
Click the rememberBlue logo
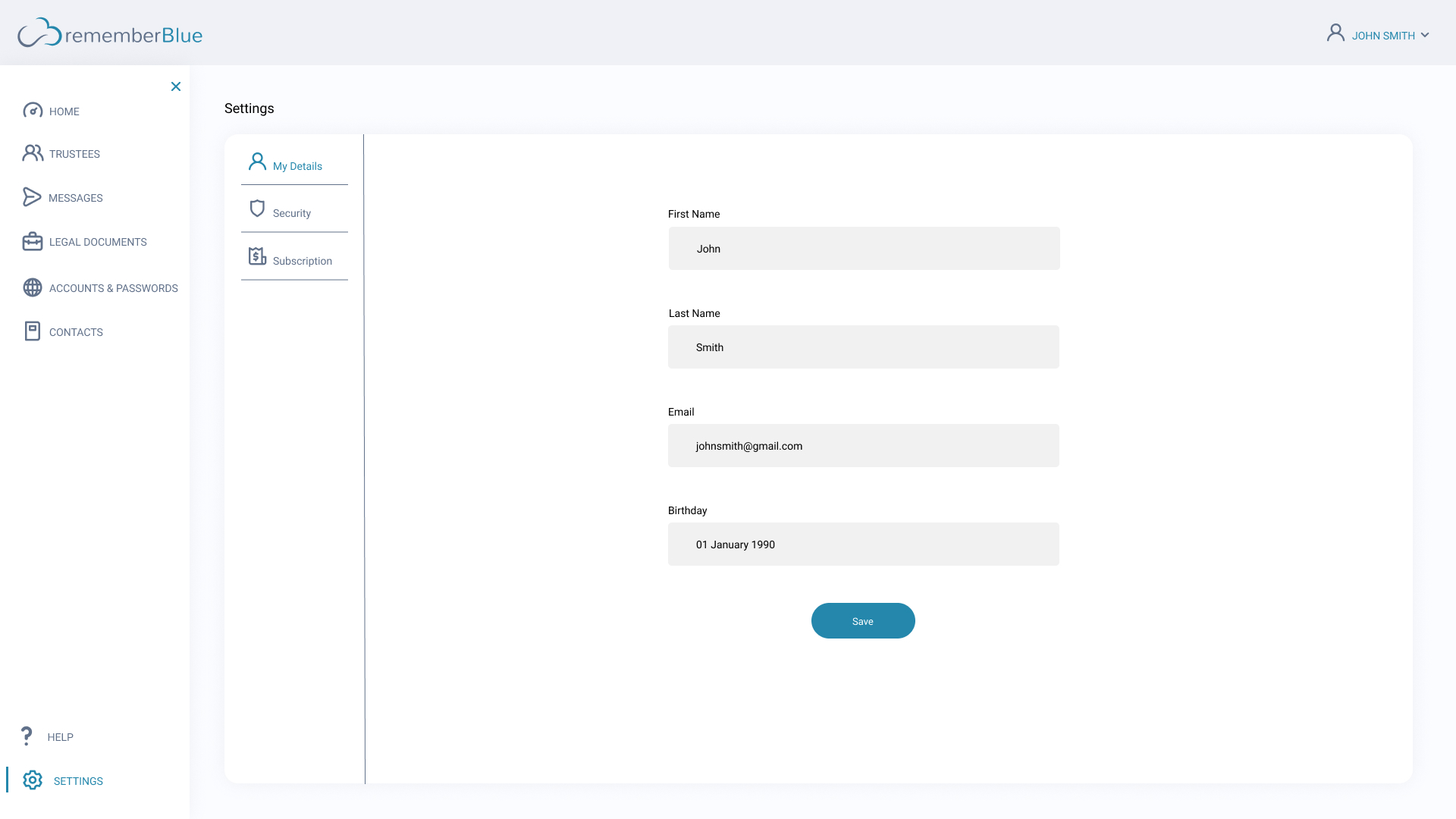point(110,33)
